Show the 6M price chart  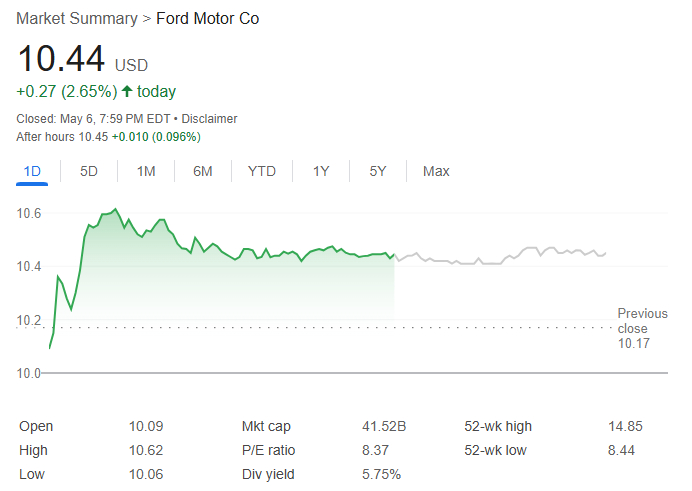pos(203,171)
